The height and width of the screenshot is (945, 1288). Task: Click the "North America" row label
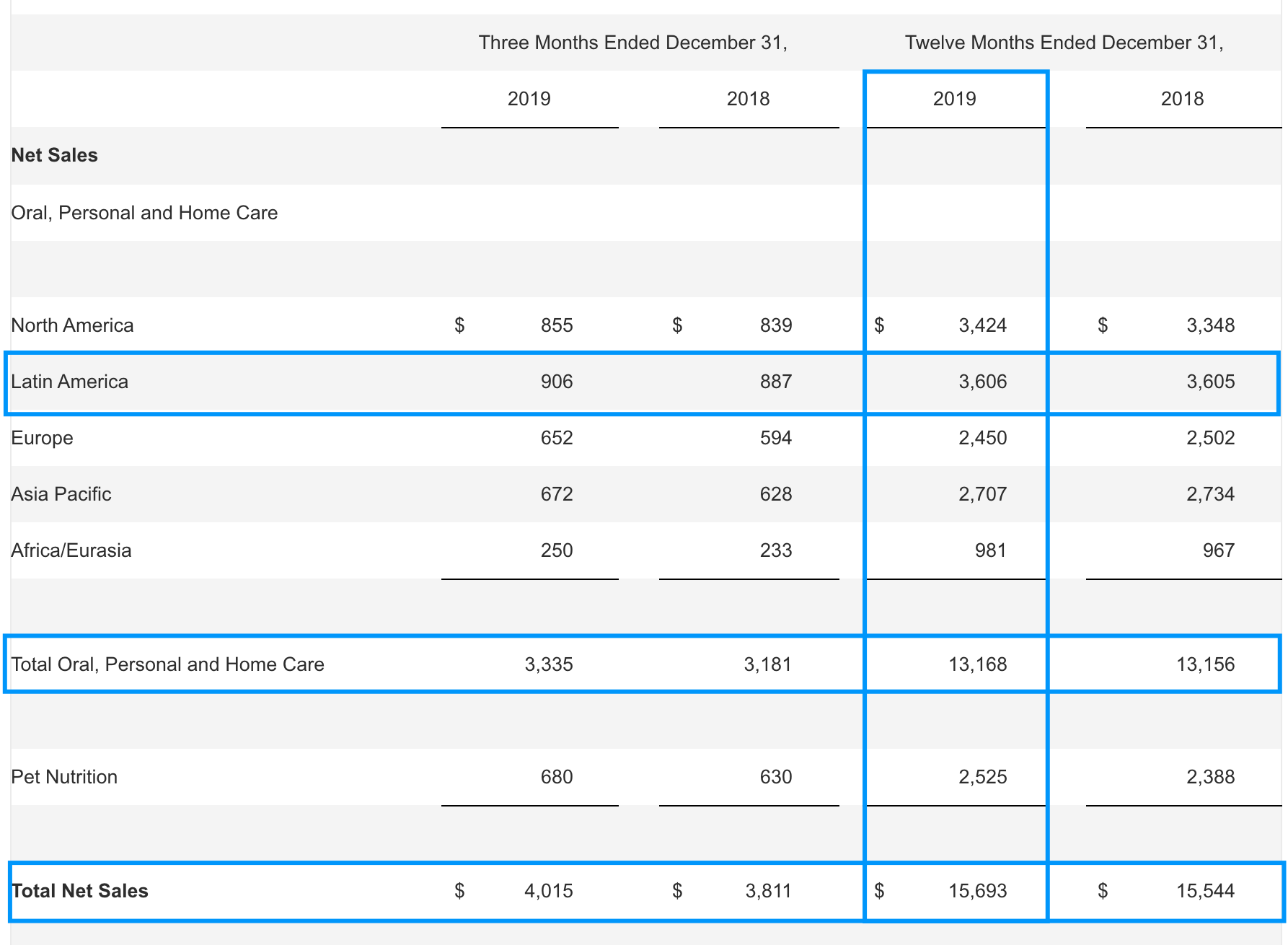(x=72, y=325)
